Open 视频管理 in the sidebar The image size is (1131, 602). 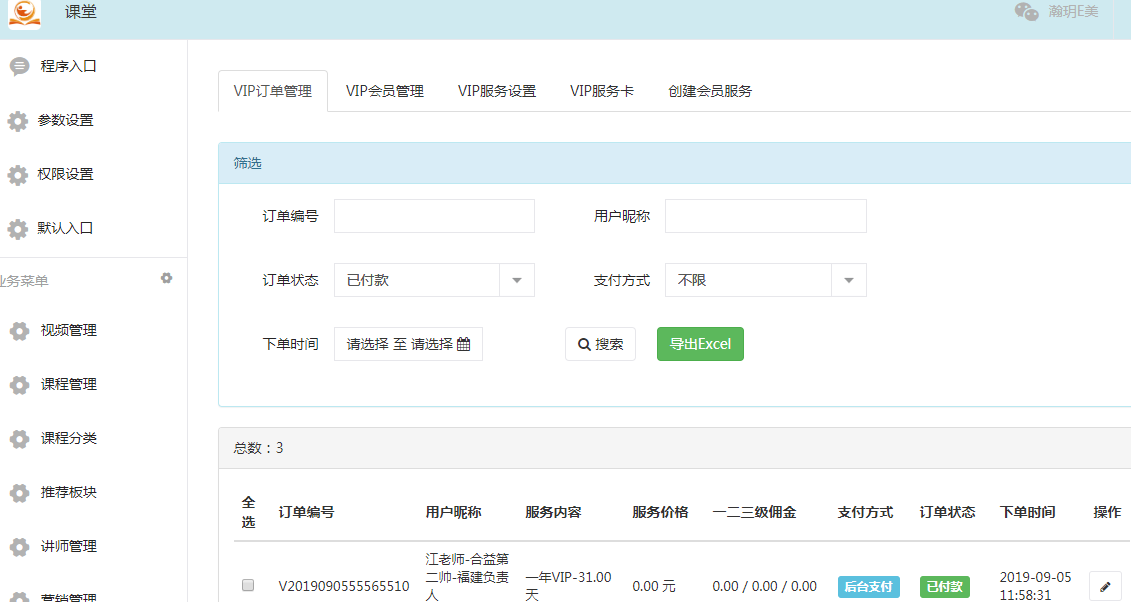tap(68, 331)
